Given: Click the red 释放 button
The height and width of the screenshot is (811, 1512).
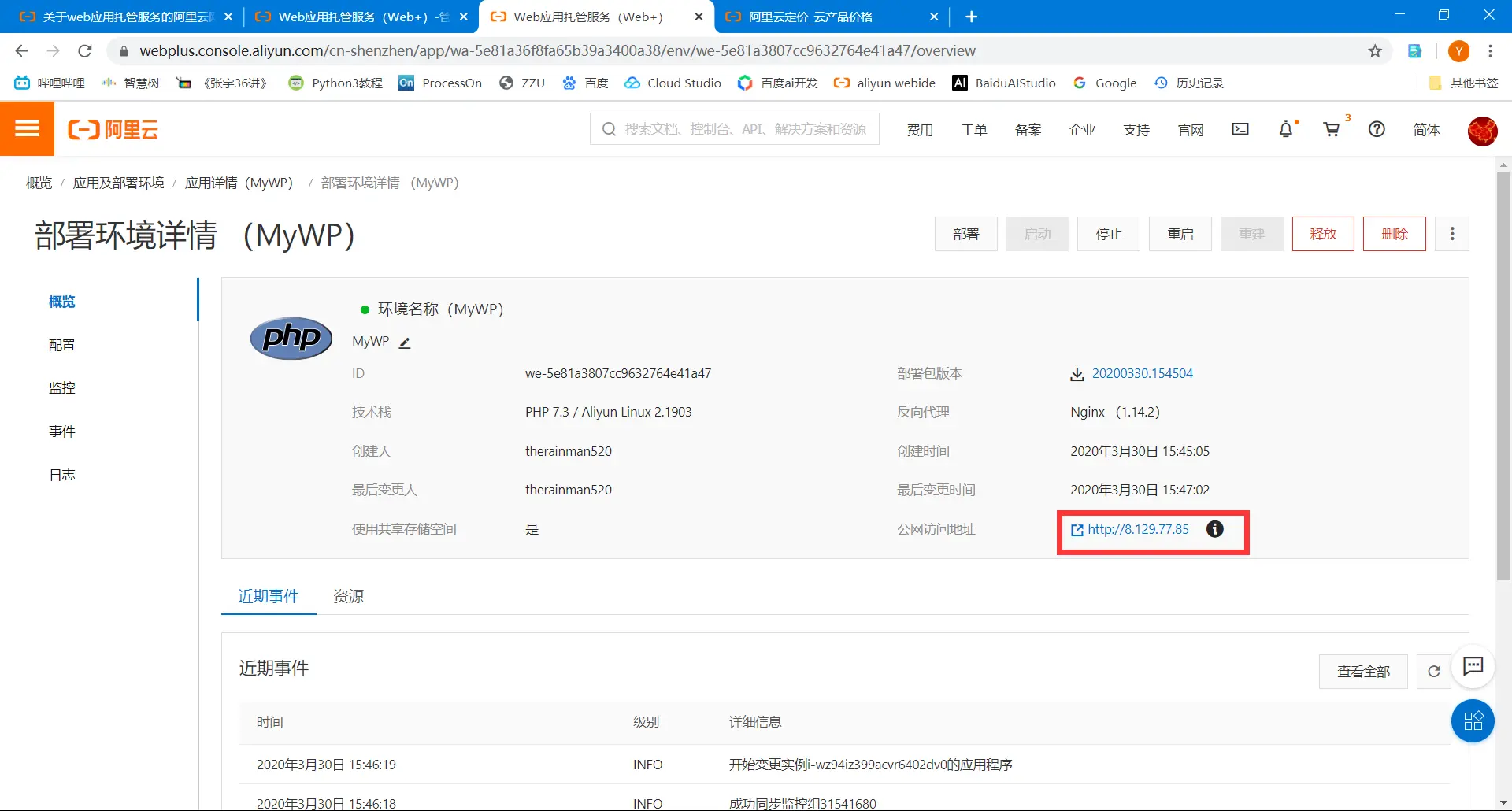Looking at the screenshot, I should [x=1323, y=234].
